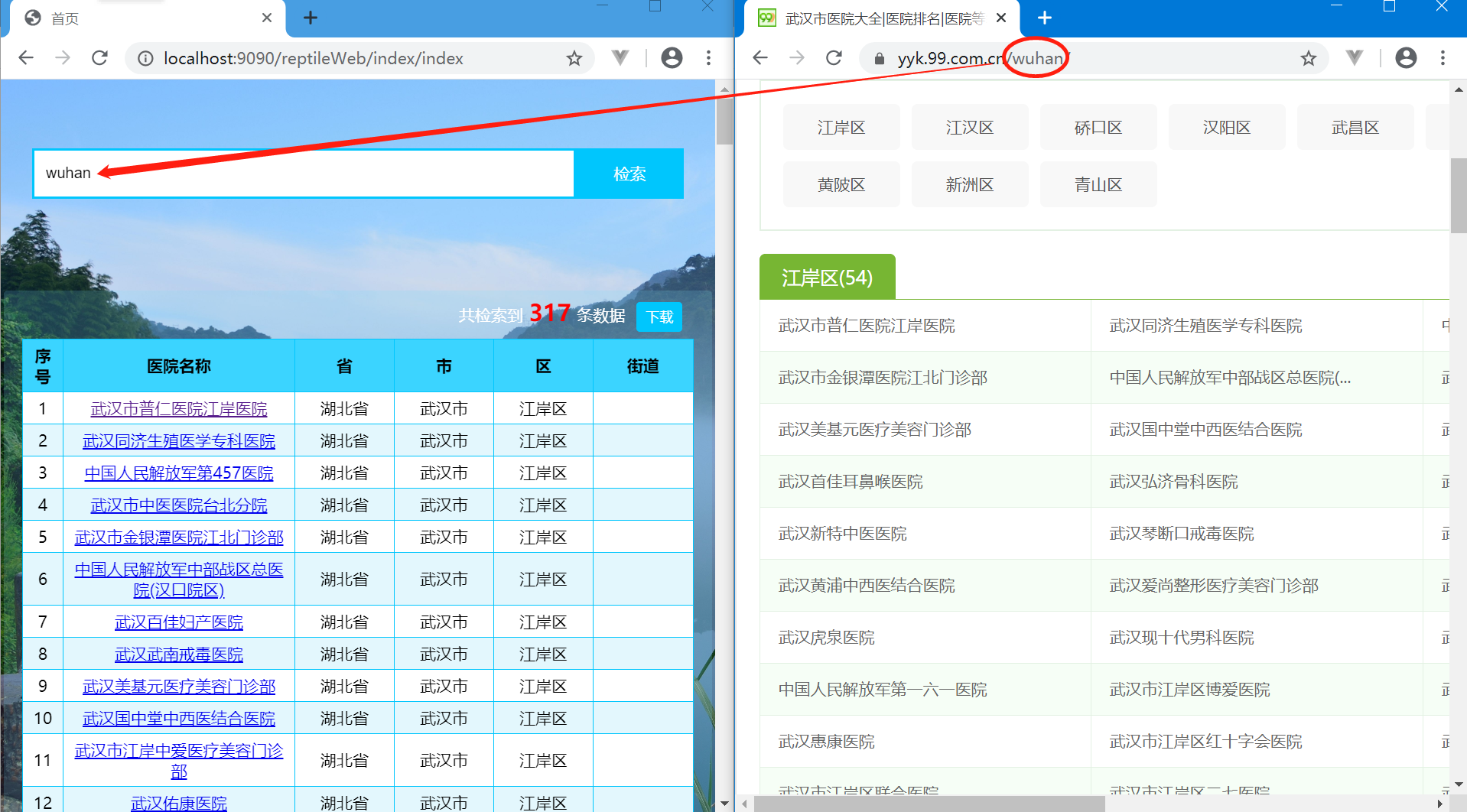View the lock icon security info for yyk.99.com.cn
Screen dimensions: 1467x812
(880, 58)
